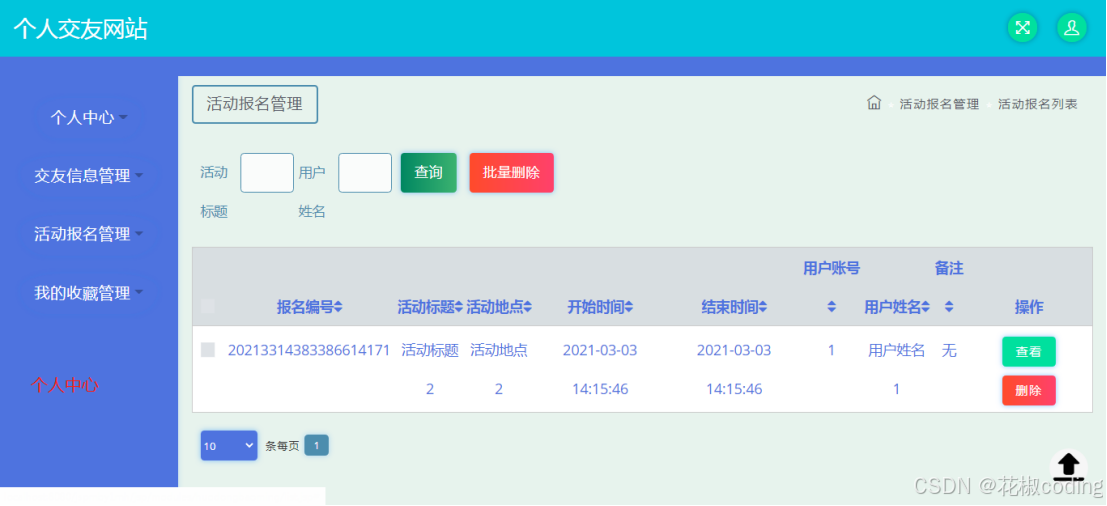The image size is (1107, 506).
Task: Open the 10 per-page size dropdown
Action: coord(229,445)
